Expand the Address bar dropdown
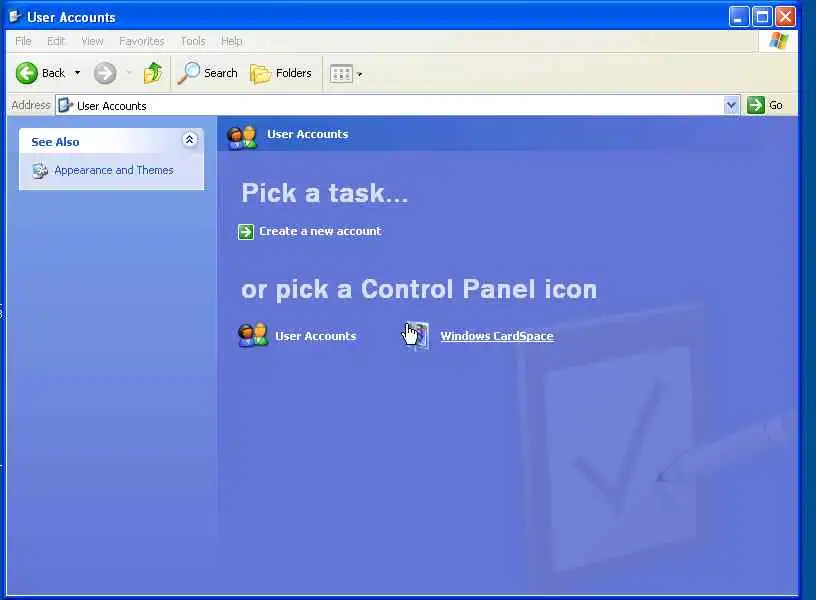The width and height of the screenshot is (816, 600). coord(731,106)
